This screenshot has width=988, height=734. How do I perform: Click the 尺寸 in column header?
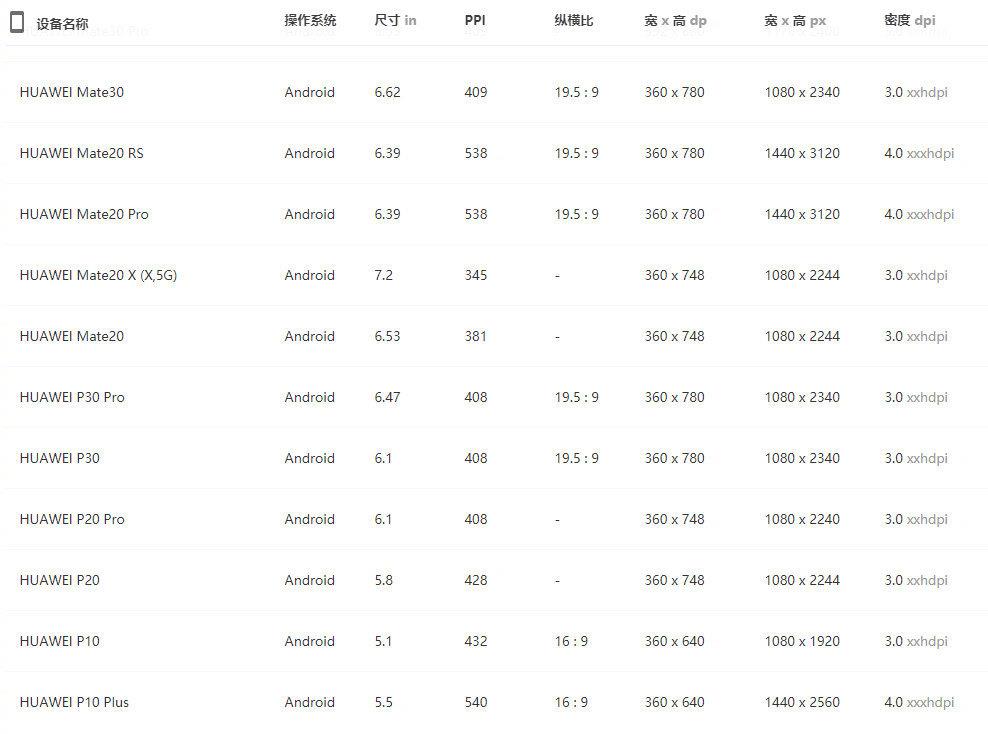395,20
